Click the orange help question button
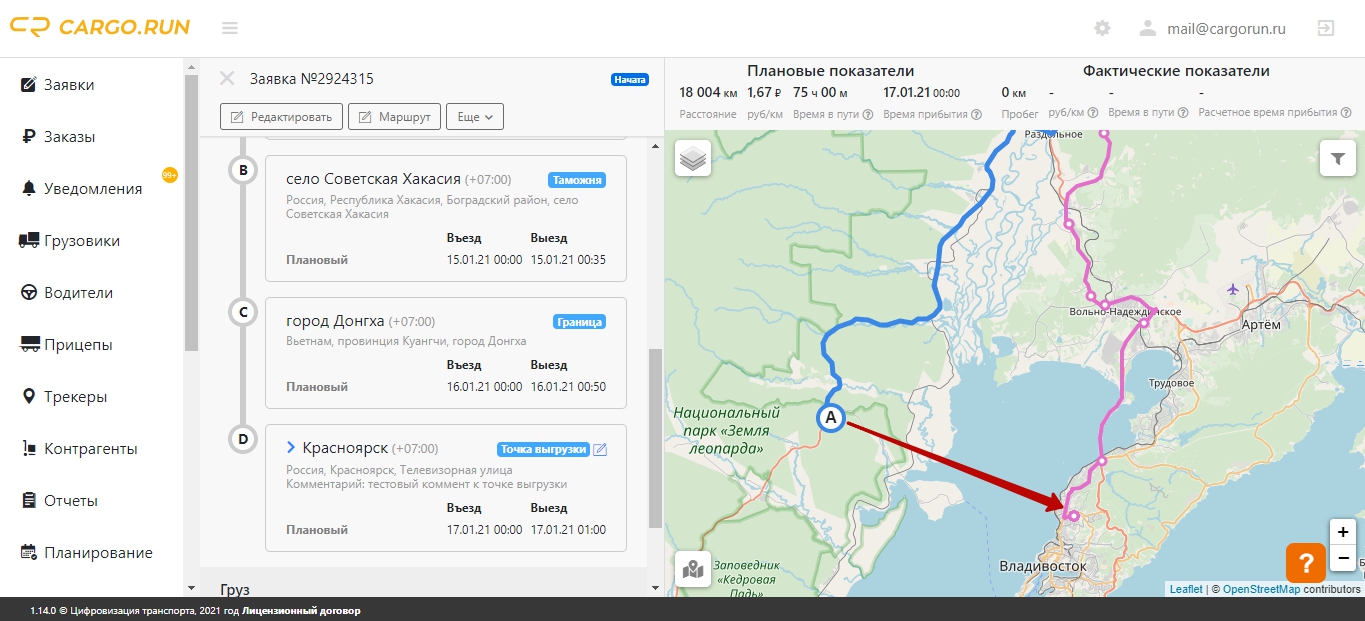Screen dimensions: 1365x621 tap(1305, 562)
